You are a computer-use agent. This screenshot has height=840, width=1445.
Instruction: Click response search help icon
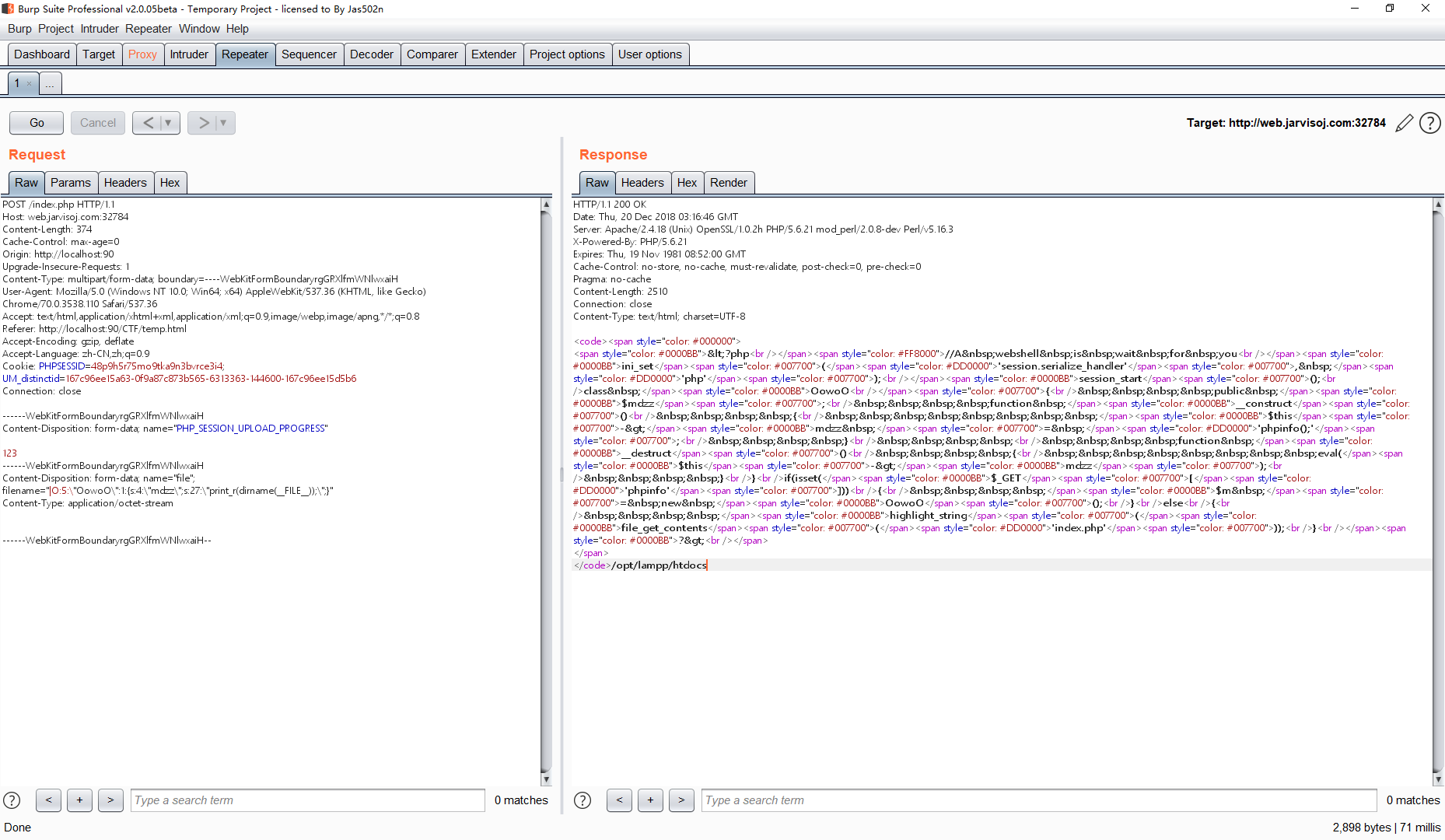[583, 800]
